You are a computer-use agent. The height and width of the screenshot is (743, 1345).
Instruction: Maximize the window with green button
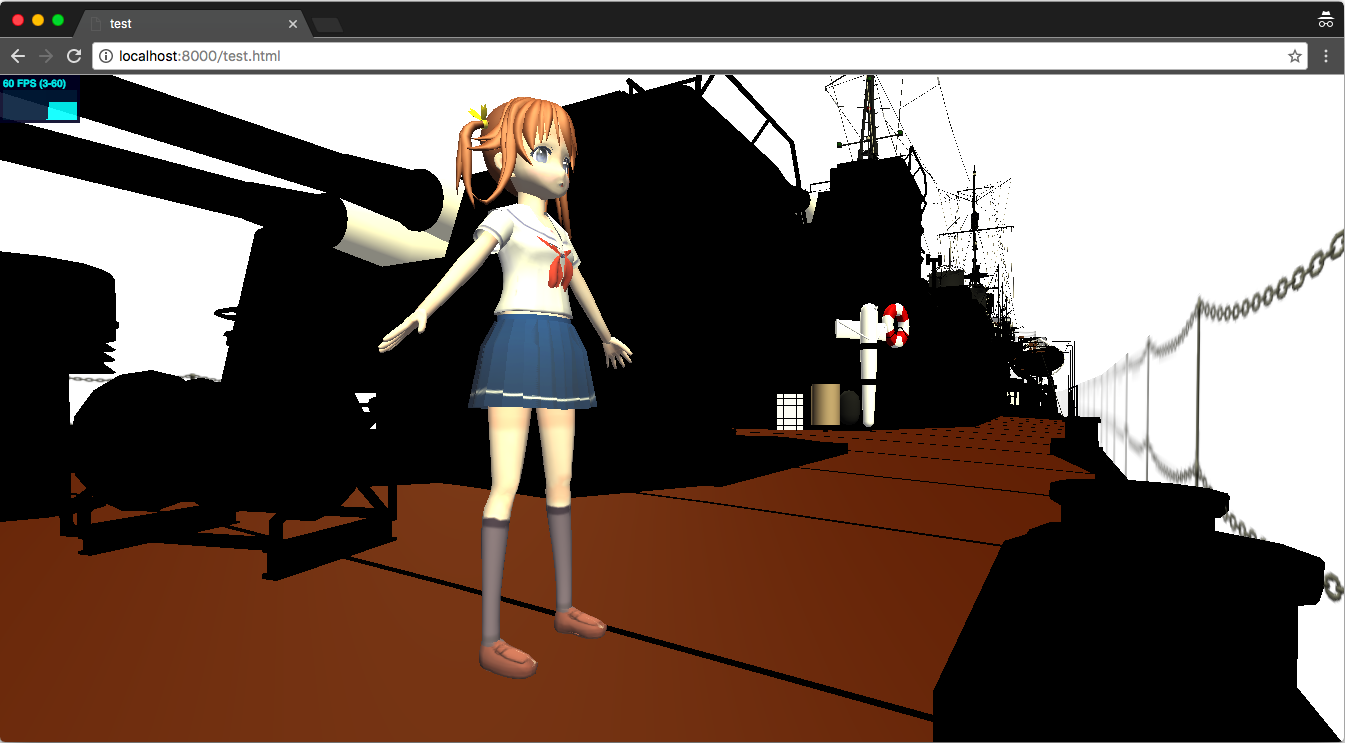(x=58, y=20)
